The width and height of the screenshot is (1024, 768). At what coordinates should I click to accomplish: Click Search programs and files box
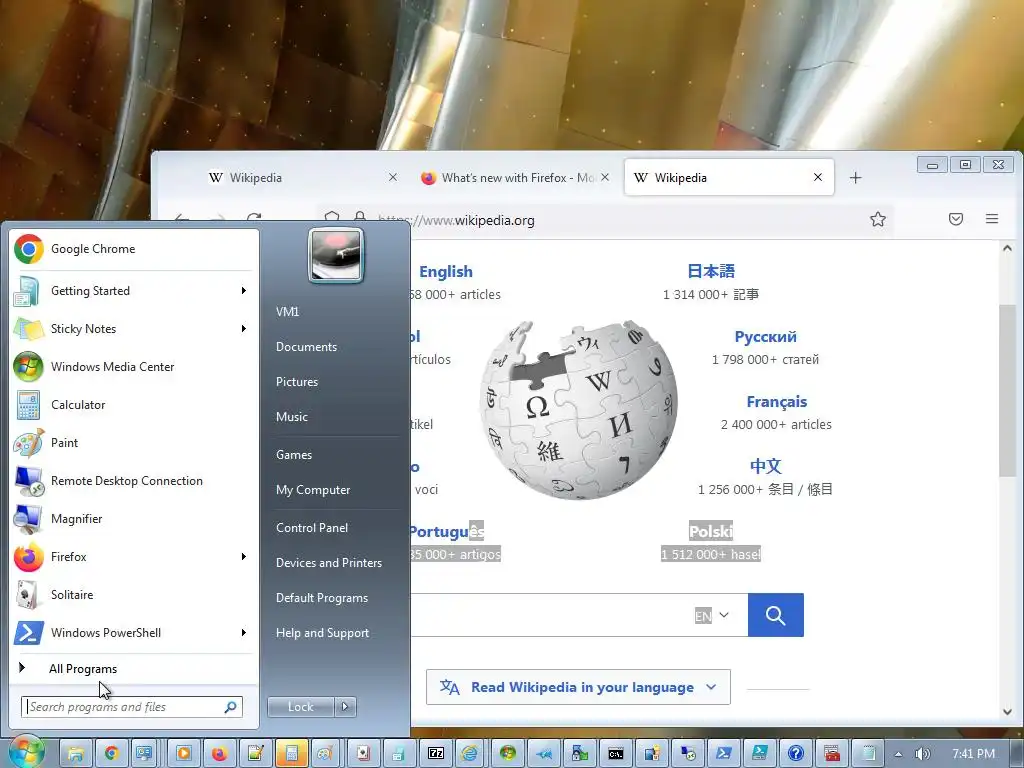point(132,707)
